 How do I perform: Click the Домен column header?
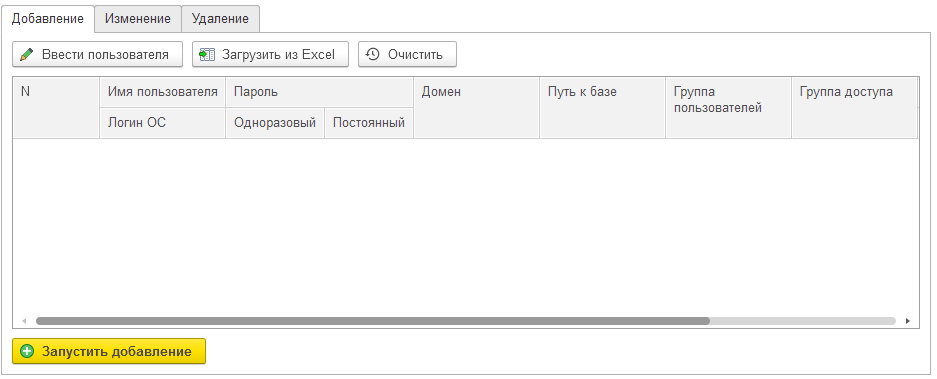476,108
